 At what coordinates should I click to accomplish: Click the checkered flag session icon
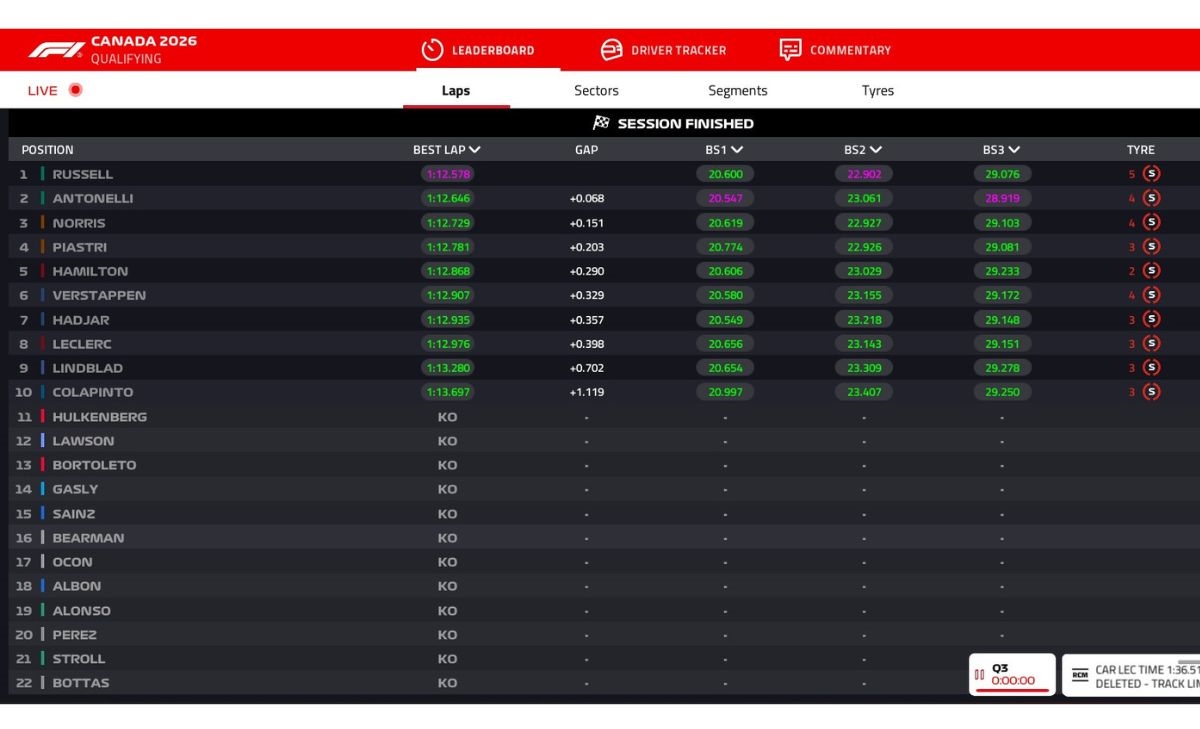[601, 123]
